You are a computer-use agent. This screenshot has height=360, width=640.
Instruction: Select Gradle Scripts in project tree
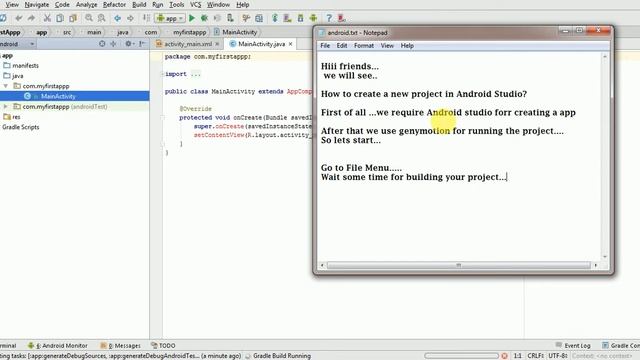point(20,127)
